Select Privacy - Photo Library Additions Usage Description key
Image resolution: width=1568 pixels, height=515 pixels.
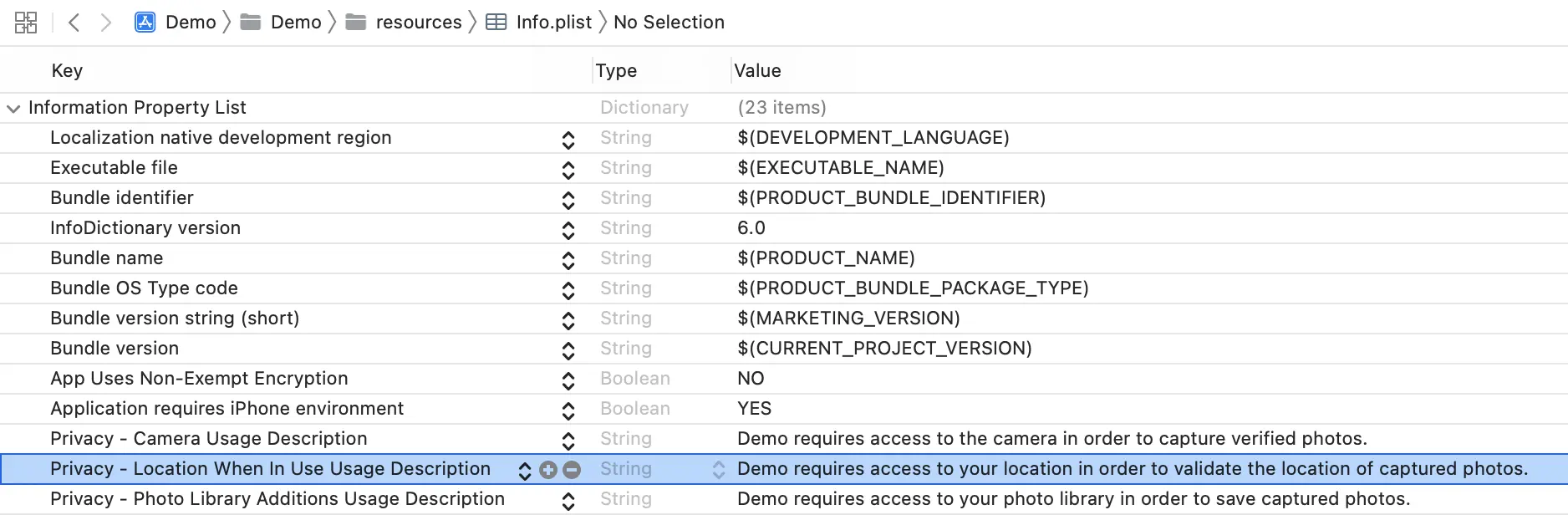[277, 499]
